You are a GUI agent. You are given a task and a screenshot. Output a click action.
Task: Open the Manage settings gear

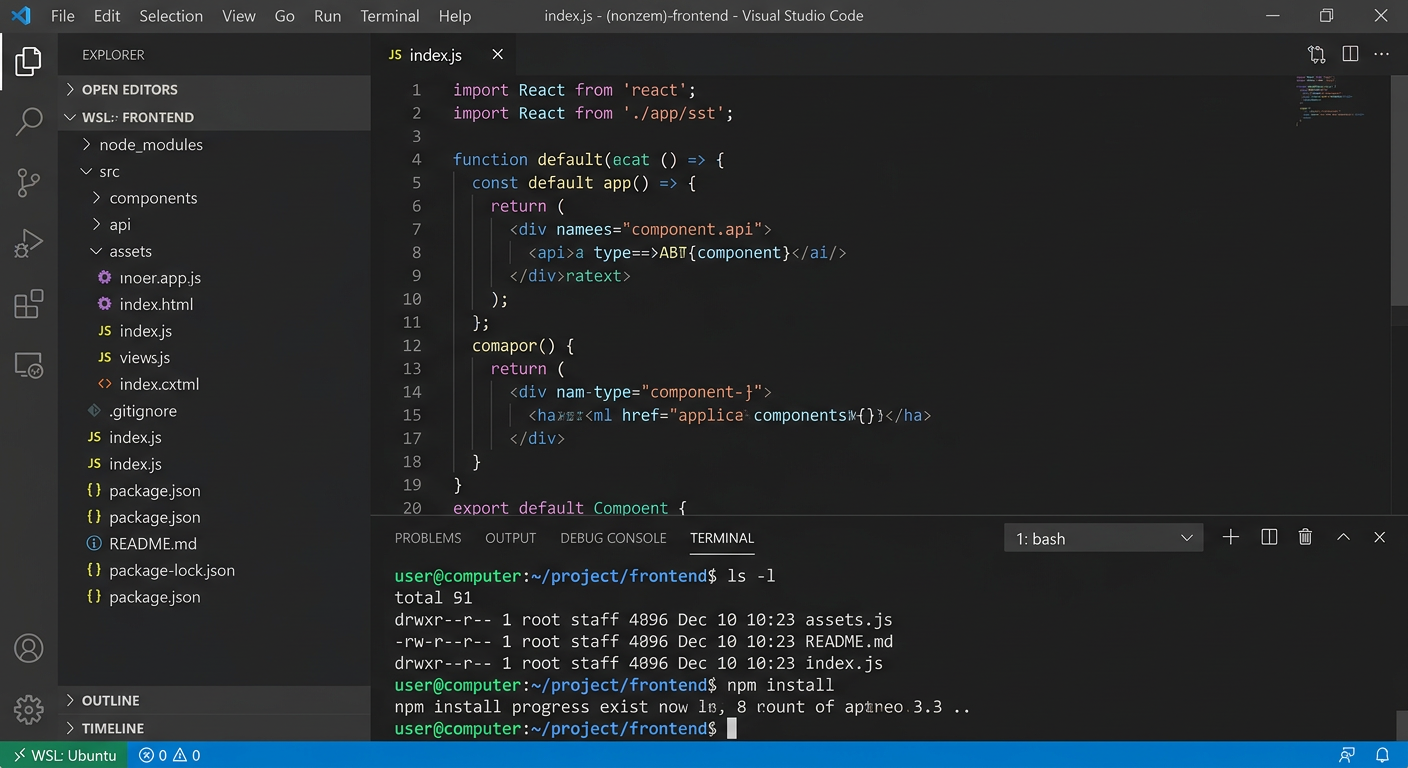(x=29, y=709)
